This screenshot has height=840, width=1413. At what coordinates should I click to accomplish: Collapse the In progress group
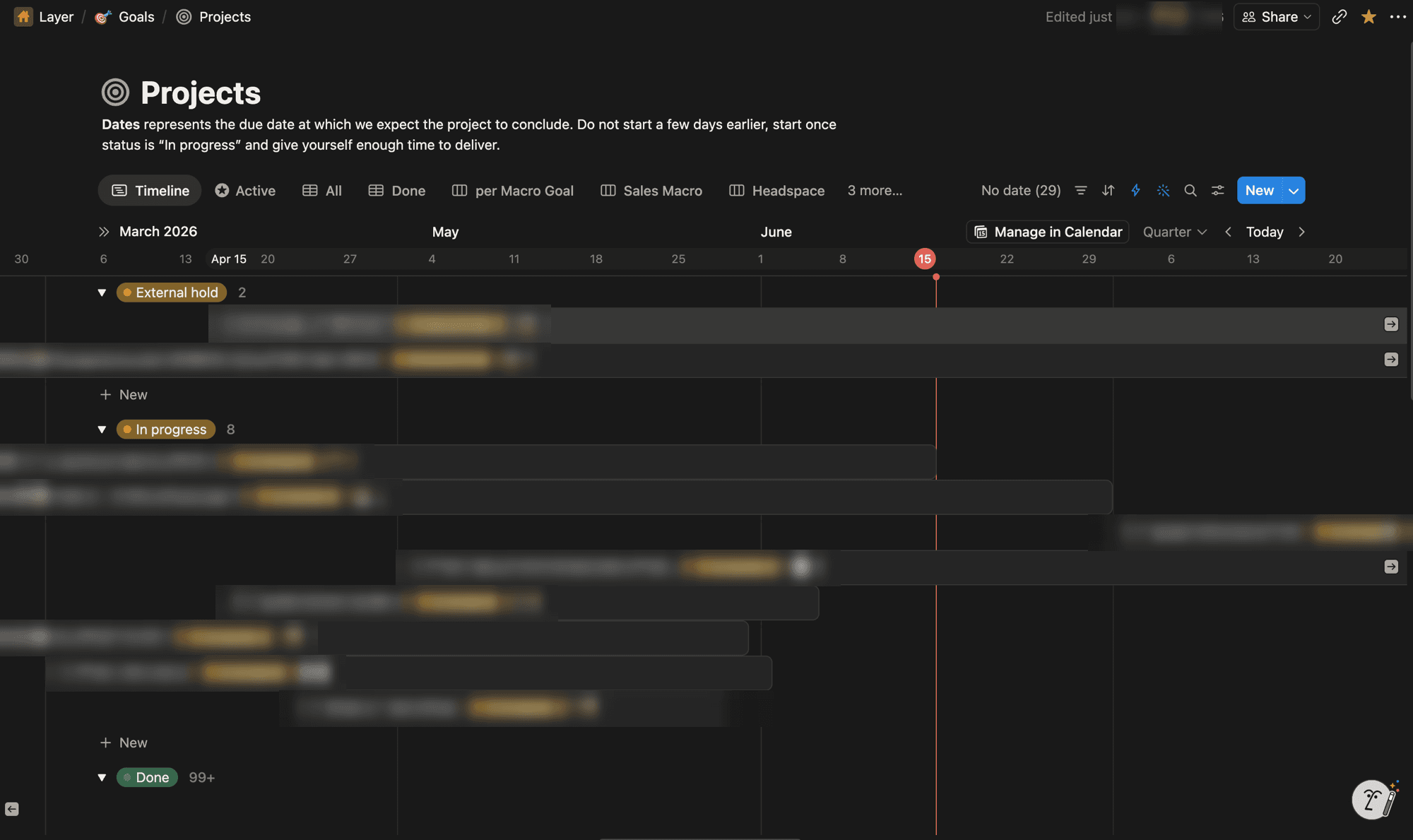(102, 430)
